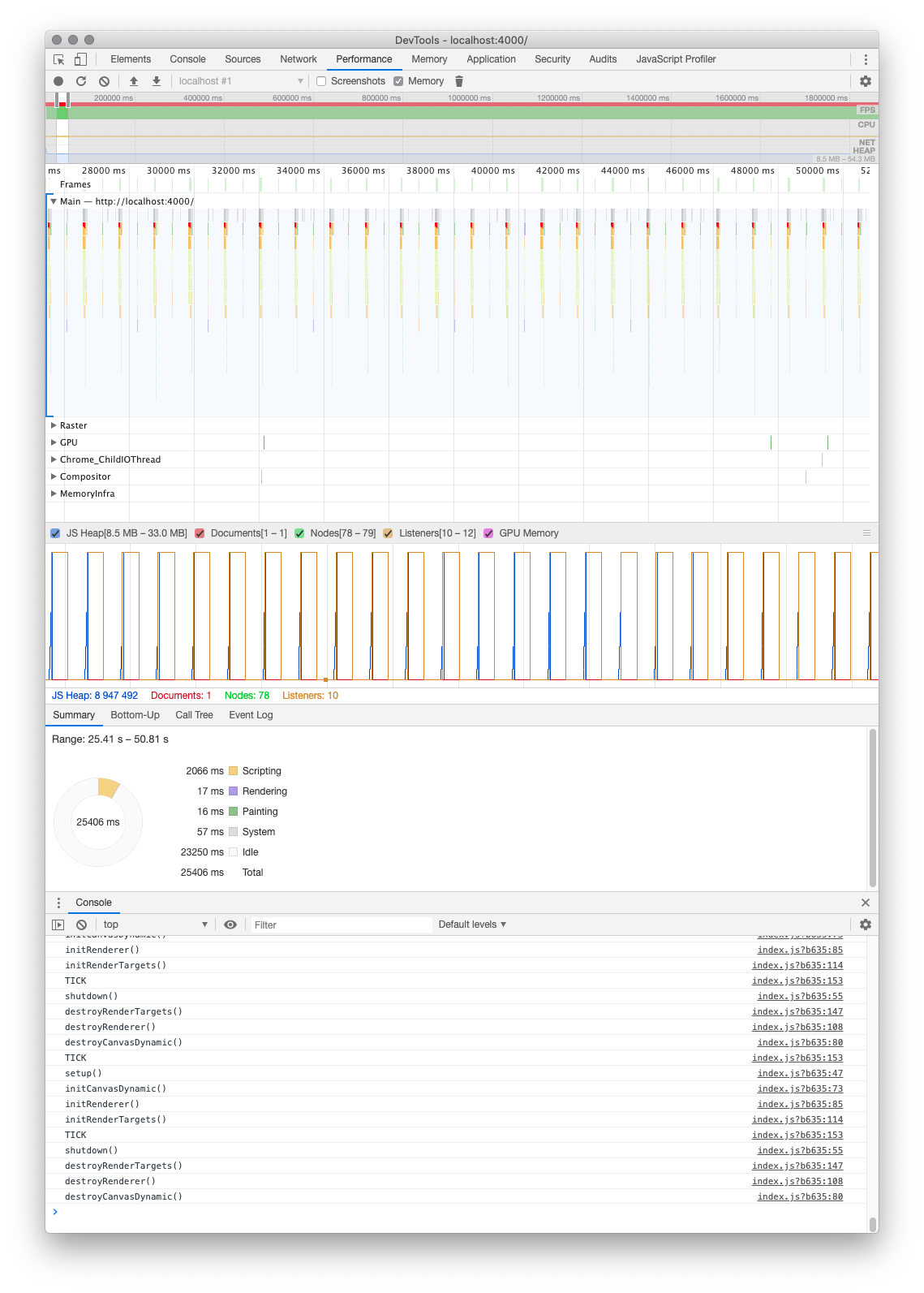The height and width of the screenshot is (1293, 924).
Task: Open Performance capture settings gear
Action: [866, 81]
